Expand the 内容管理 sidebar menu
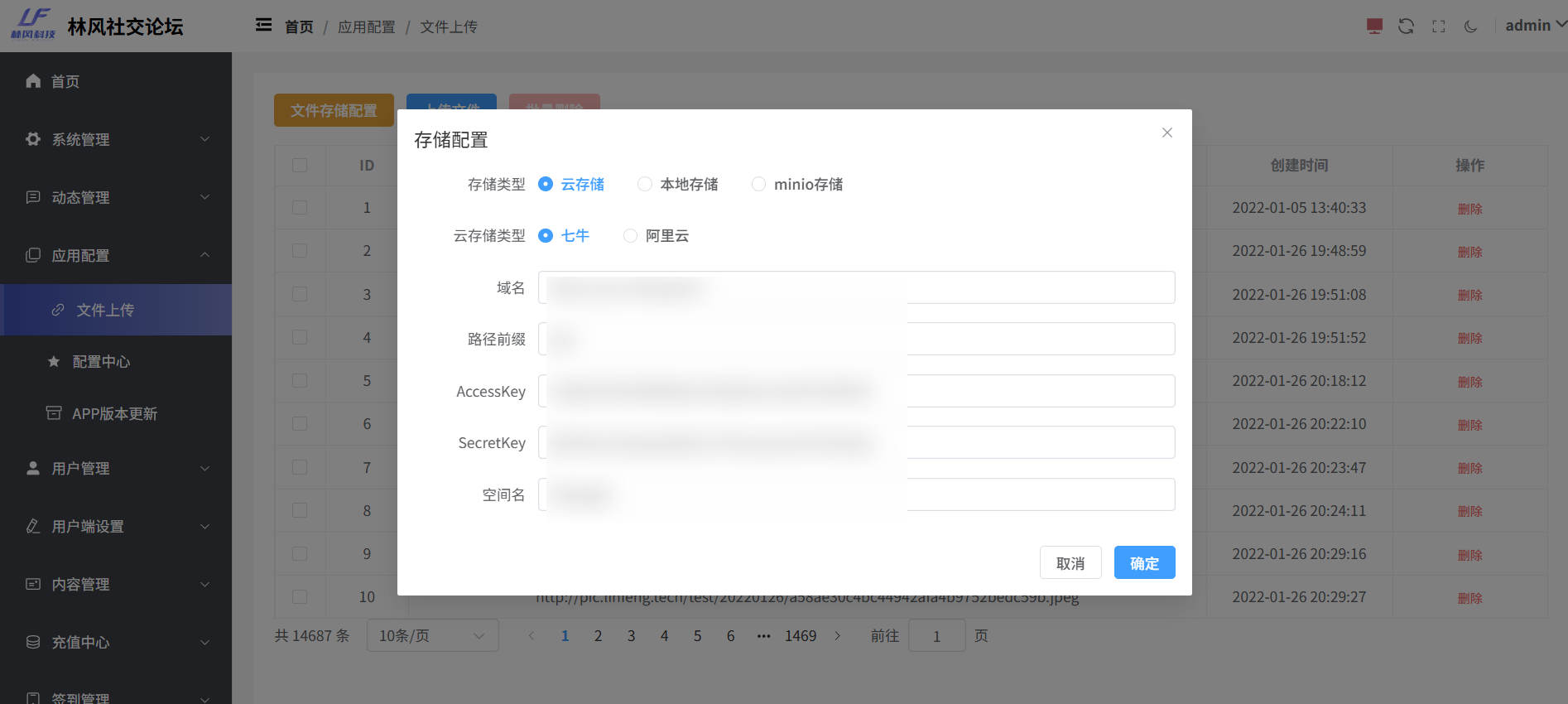1568x704 pixels. point(116,584)
